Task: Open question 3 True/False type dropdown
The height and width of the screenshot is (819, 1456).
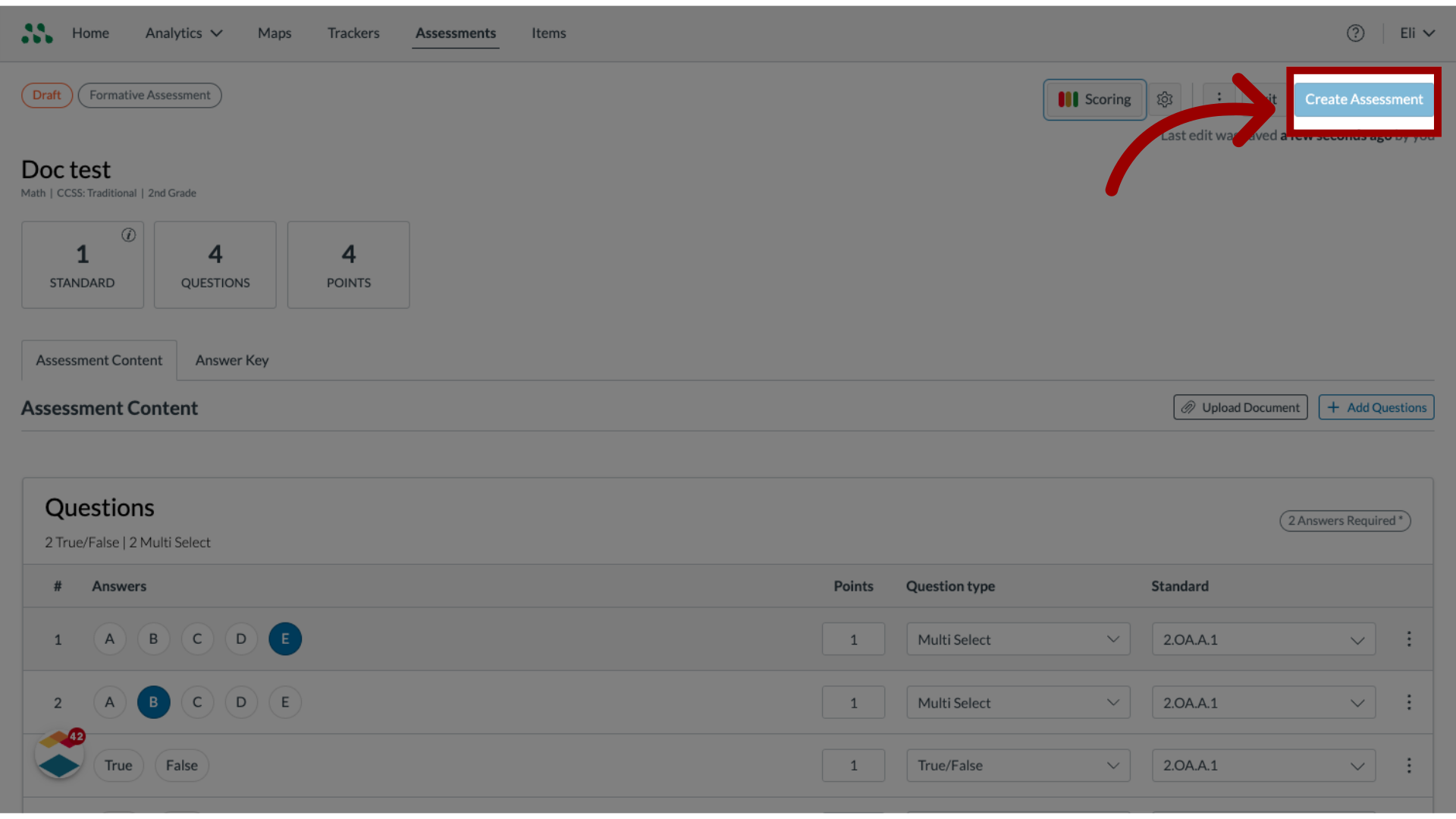Action: [1018, 766]
